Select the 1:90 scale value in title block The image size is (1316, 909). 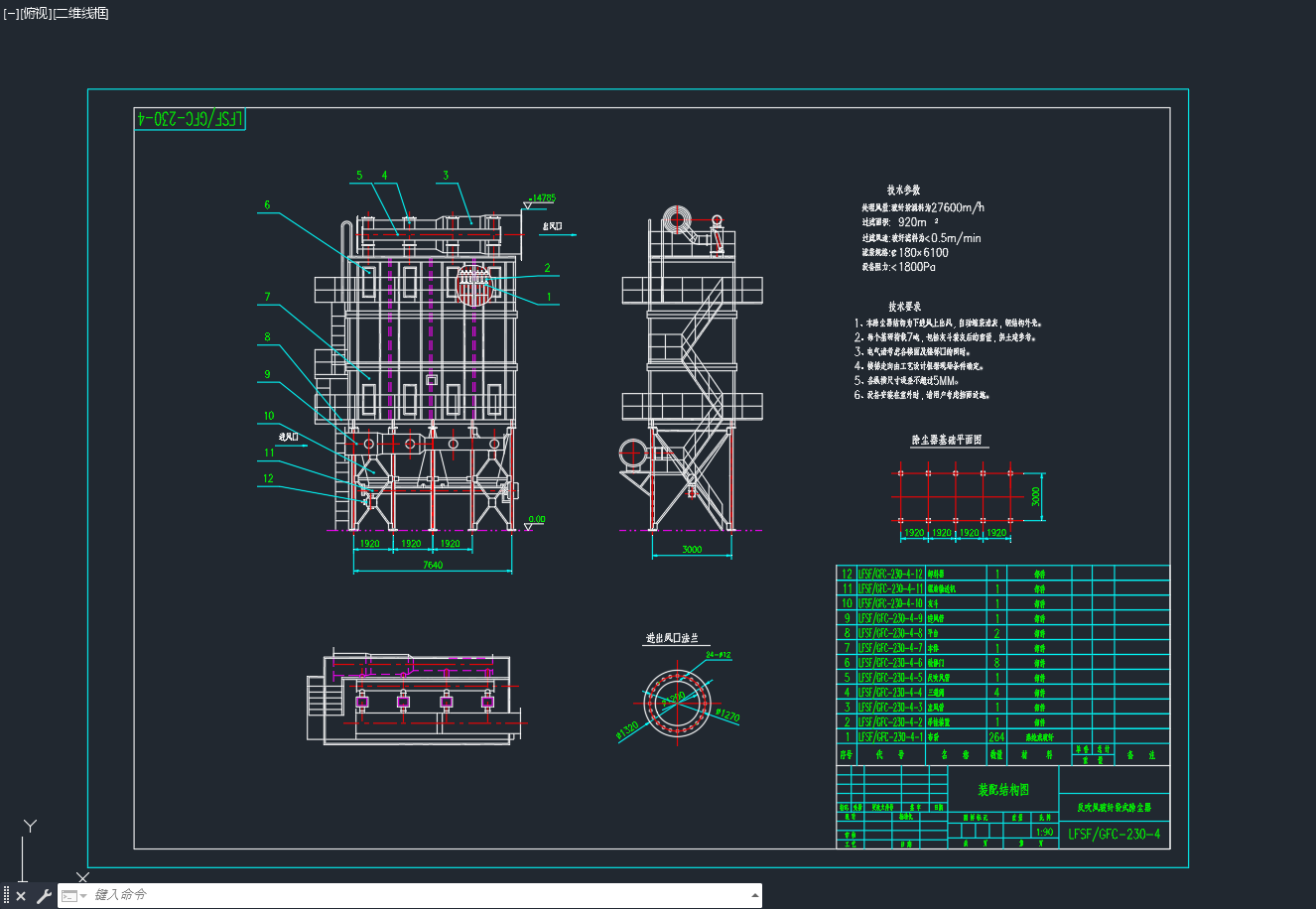tap(1044, 833)
